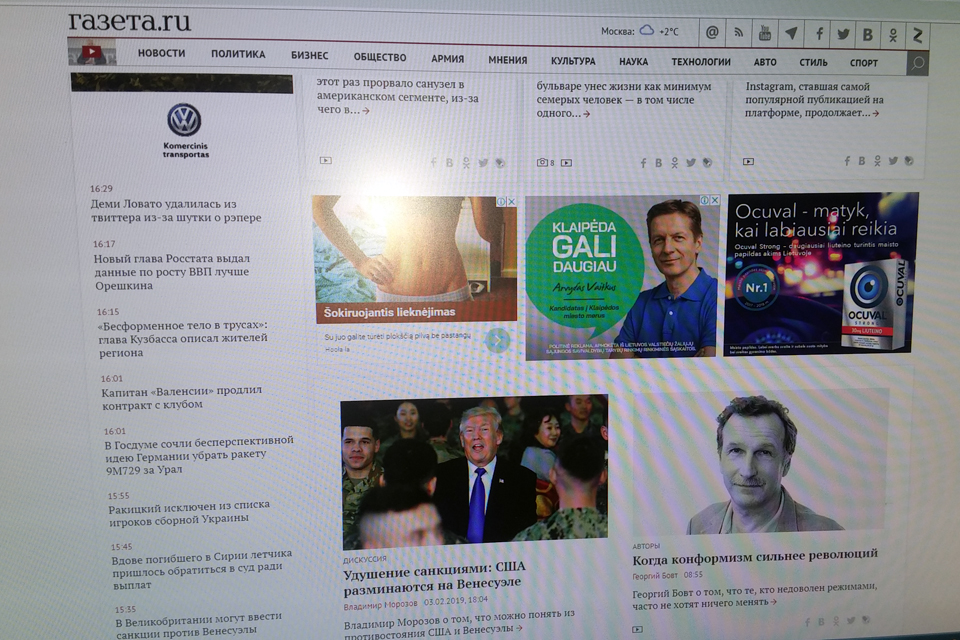Open the Facebook icon in the header
The image size is (960, 640).
click(819, 34)
